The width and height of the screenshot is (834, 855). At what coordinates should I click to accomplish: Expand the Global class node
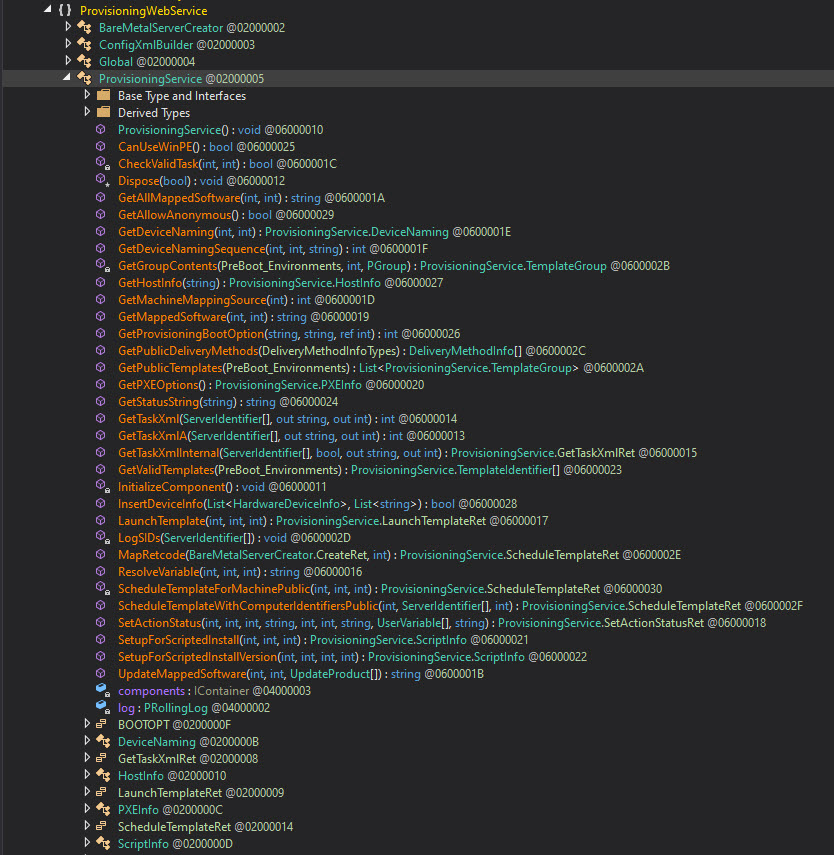tap(68, 60)
